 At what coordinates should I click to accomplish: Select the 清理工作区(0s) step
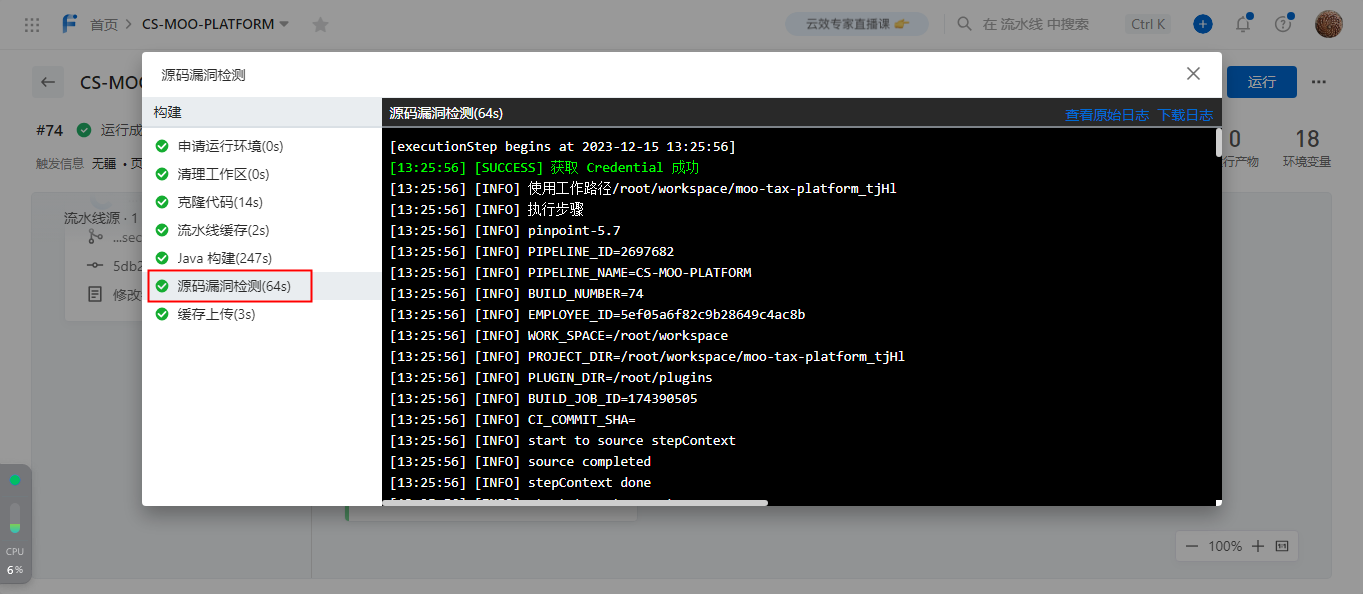tap(261, 174)
